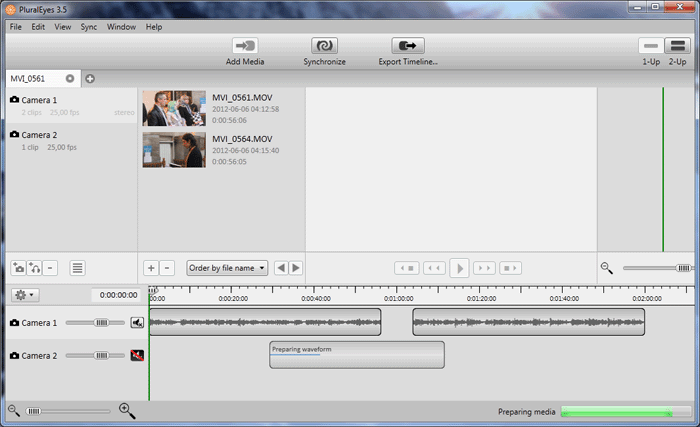Maximize the PluralEyes window
Viewport: 700px width, 427px height.
tap(655, 7)
